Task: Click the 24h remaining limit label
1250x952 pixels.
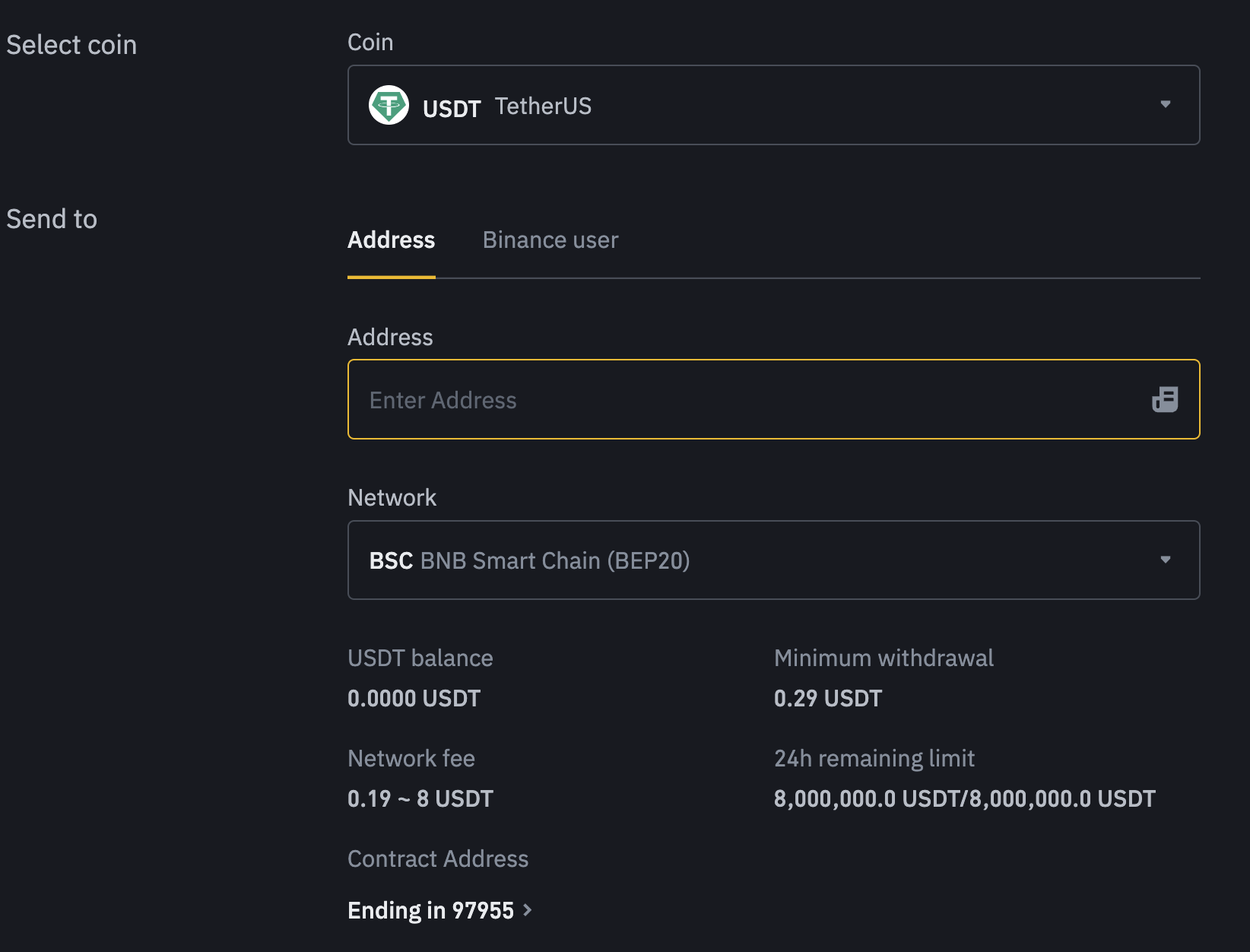Action: click(x=874, y=758)
